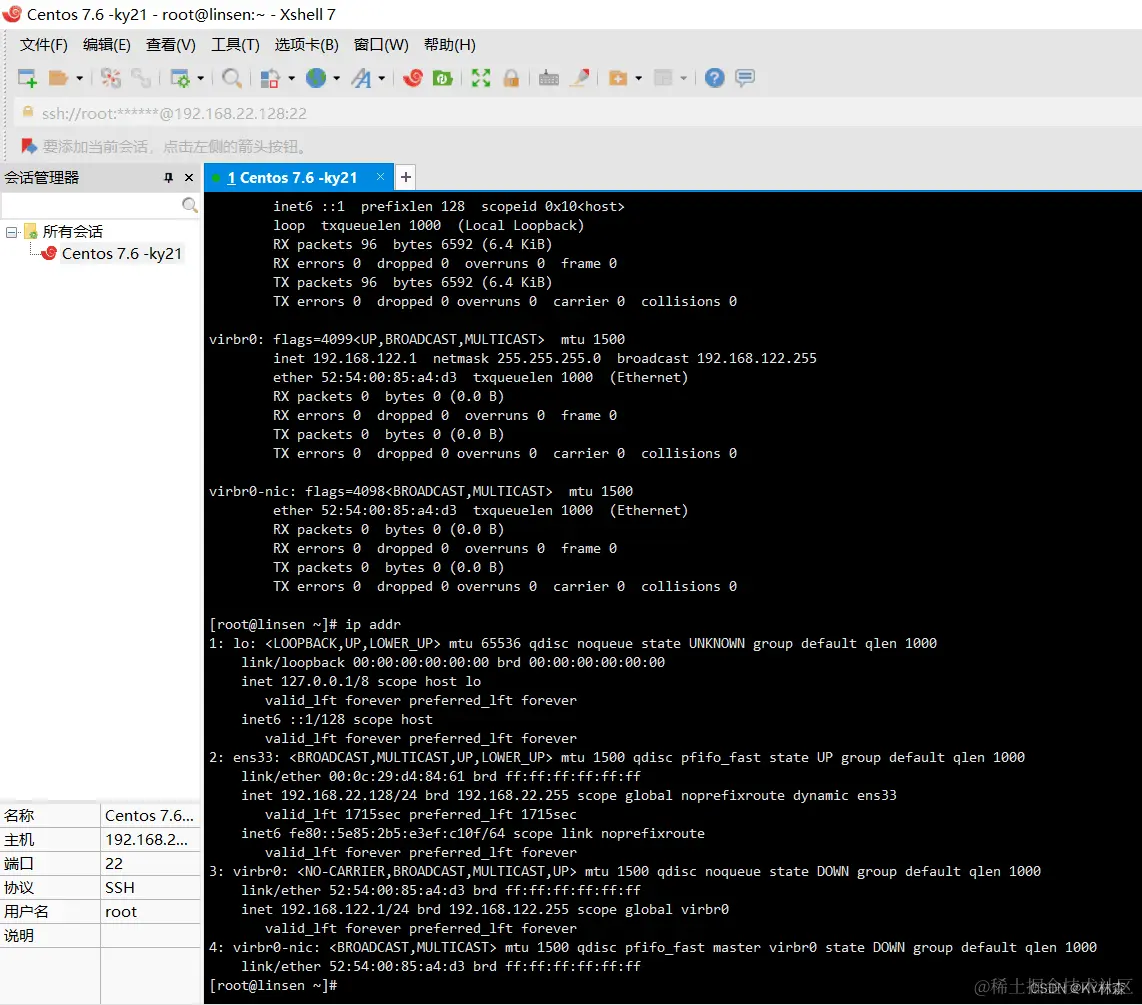
Task: Open the dropdown next to the Open folder icon
Action: 79,78
